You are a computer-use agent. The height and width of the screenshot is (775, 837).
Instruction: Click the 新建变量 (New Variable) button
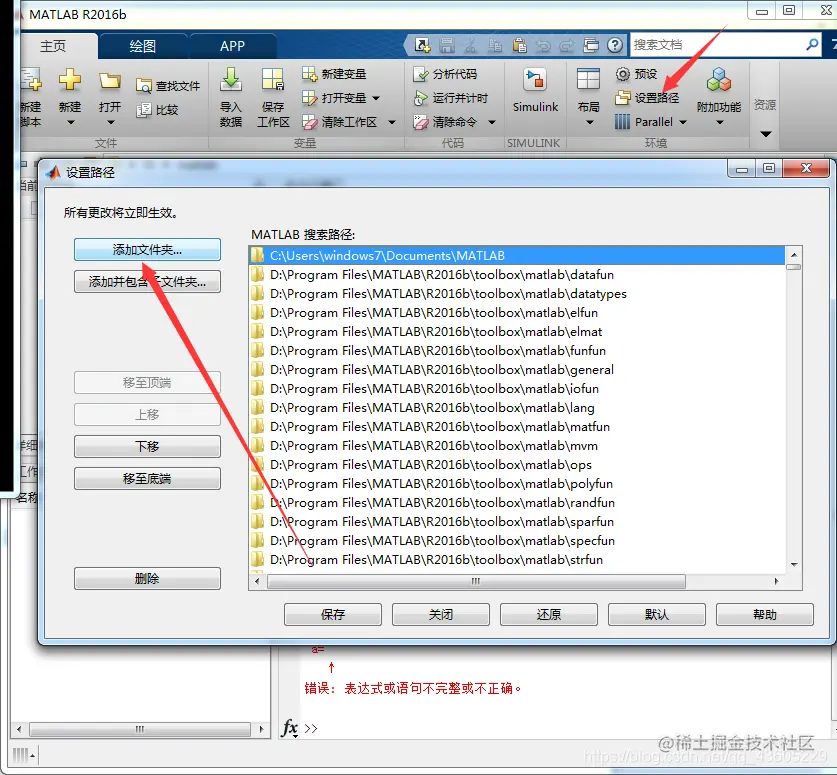(334, 74)
